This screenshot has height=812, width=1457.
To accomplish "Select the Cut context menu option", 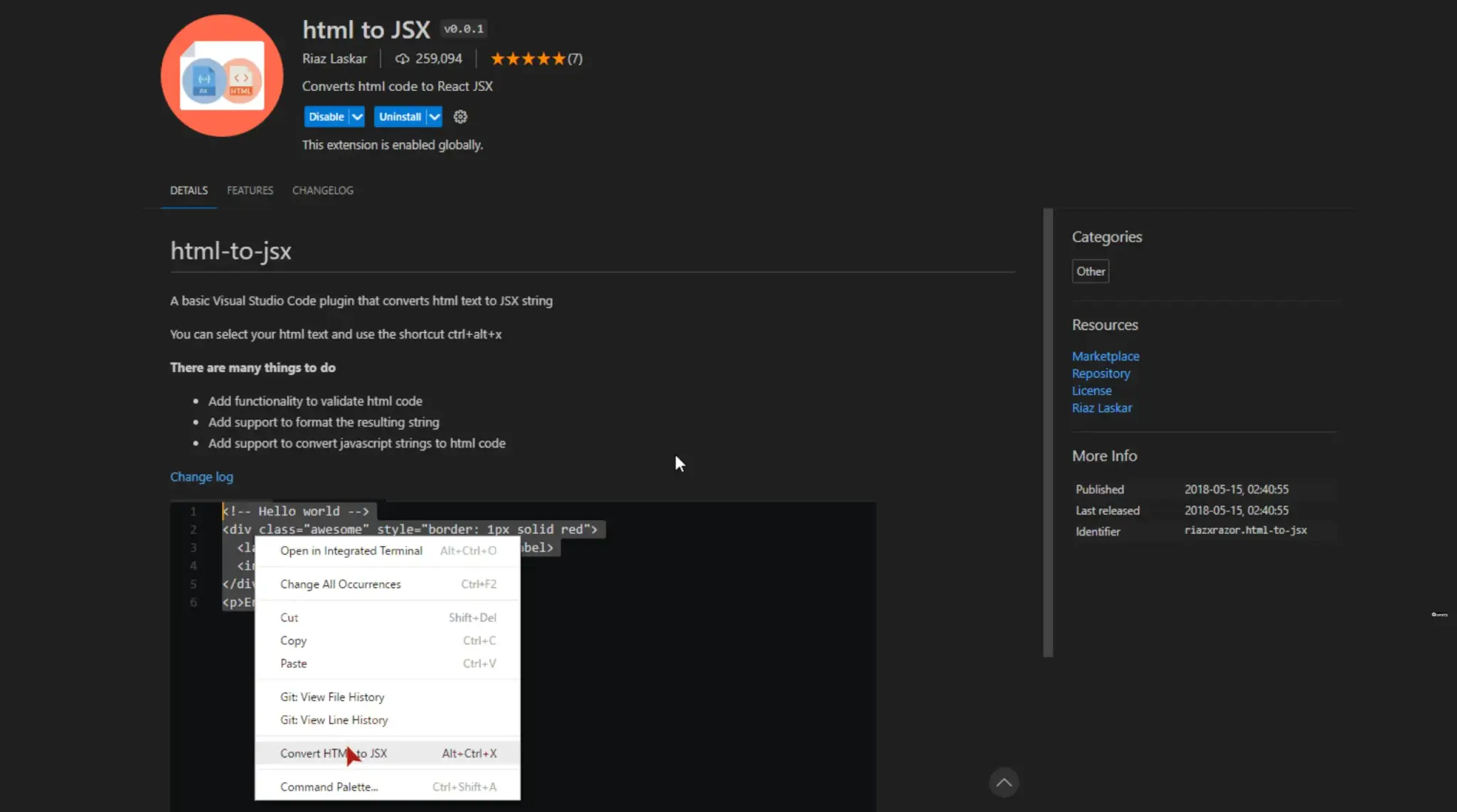I will point(288,617).
